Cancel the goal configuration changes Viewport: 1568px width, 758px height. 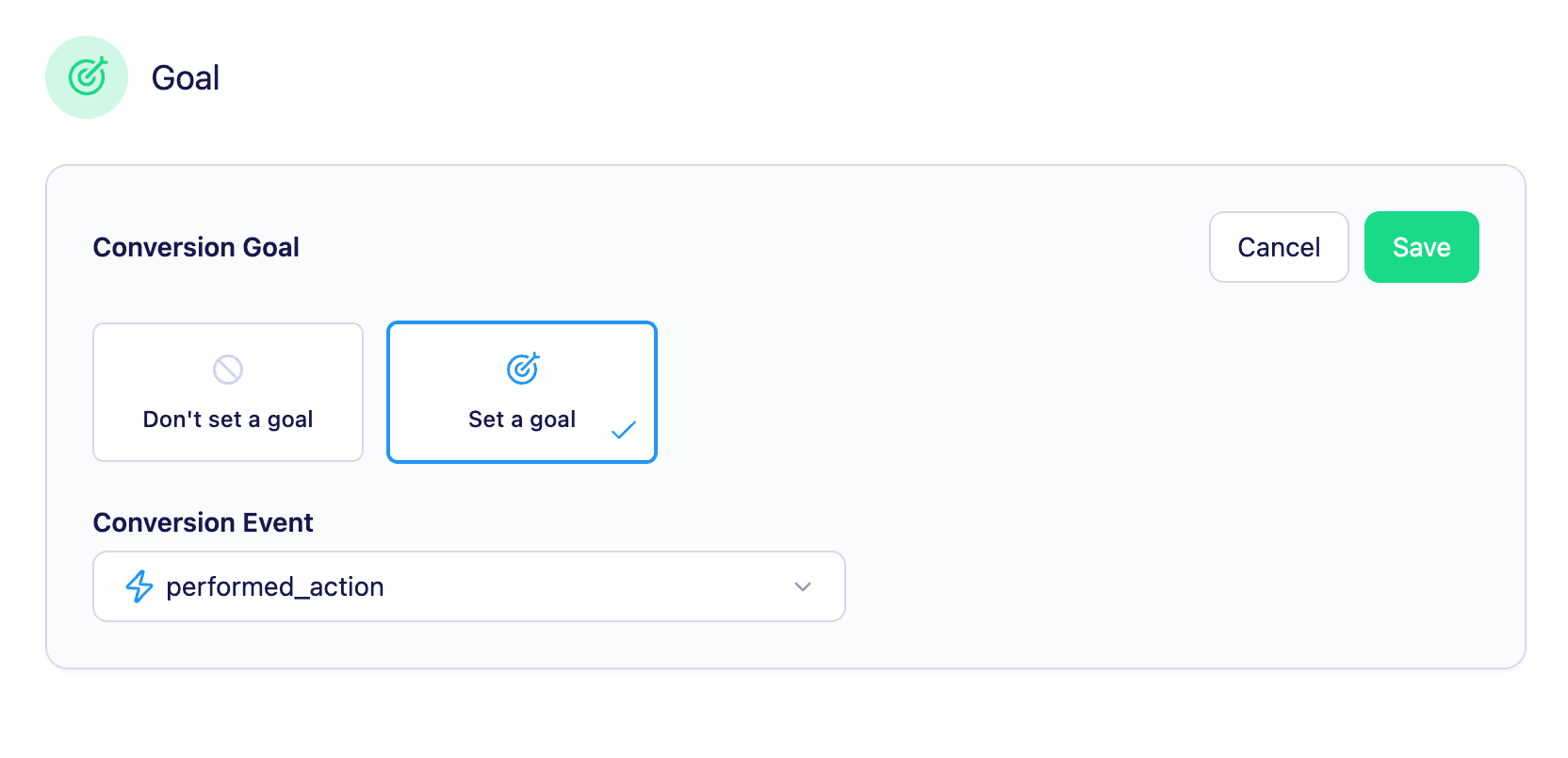(1279, 247)
